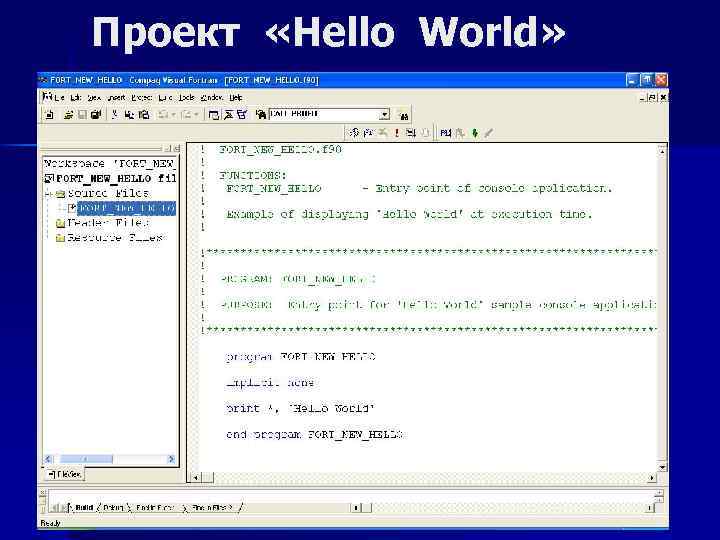Click the Cut scissors icon
720x540 pixels.
[x=115, y=115]
